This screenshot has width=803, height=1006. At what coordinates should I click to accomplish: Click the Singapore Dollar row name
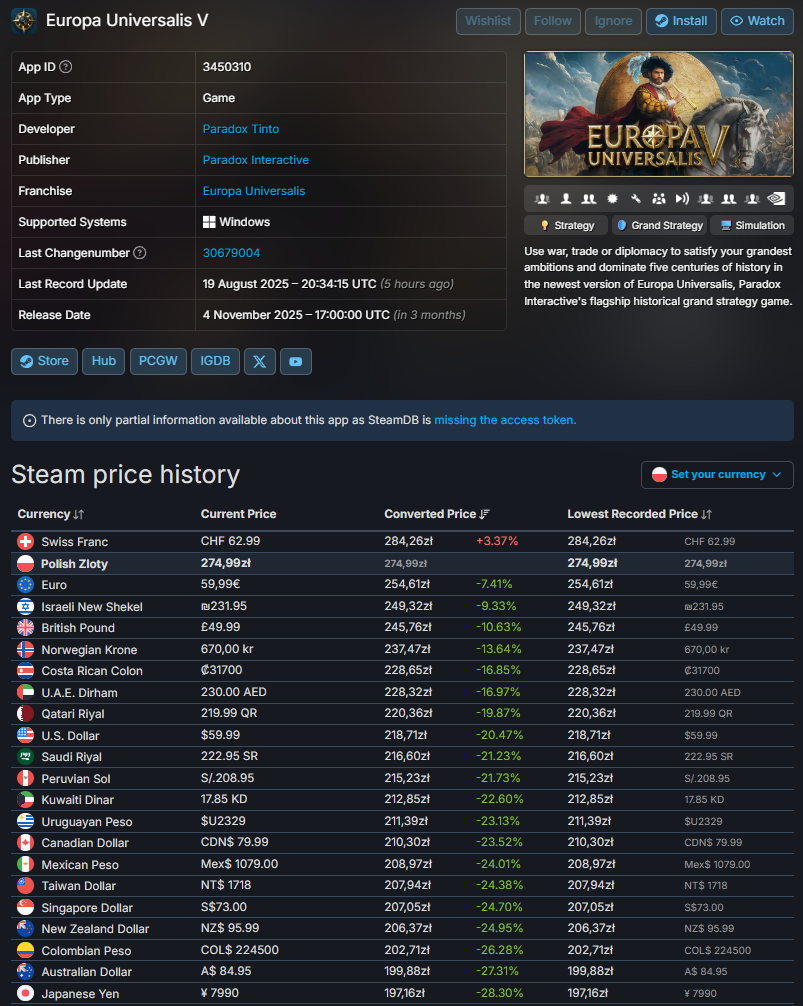click(x=87, y=907)
